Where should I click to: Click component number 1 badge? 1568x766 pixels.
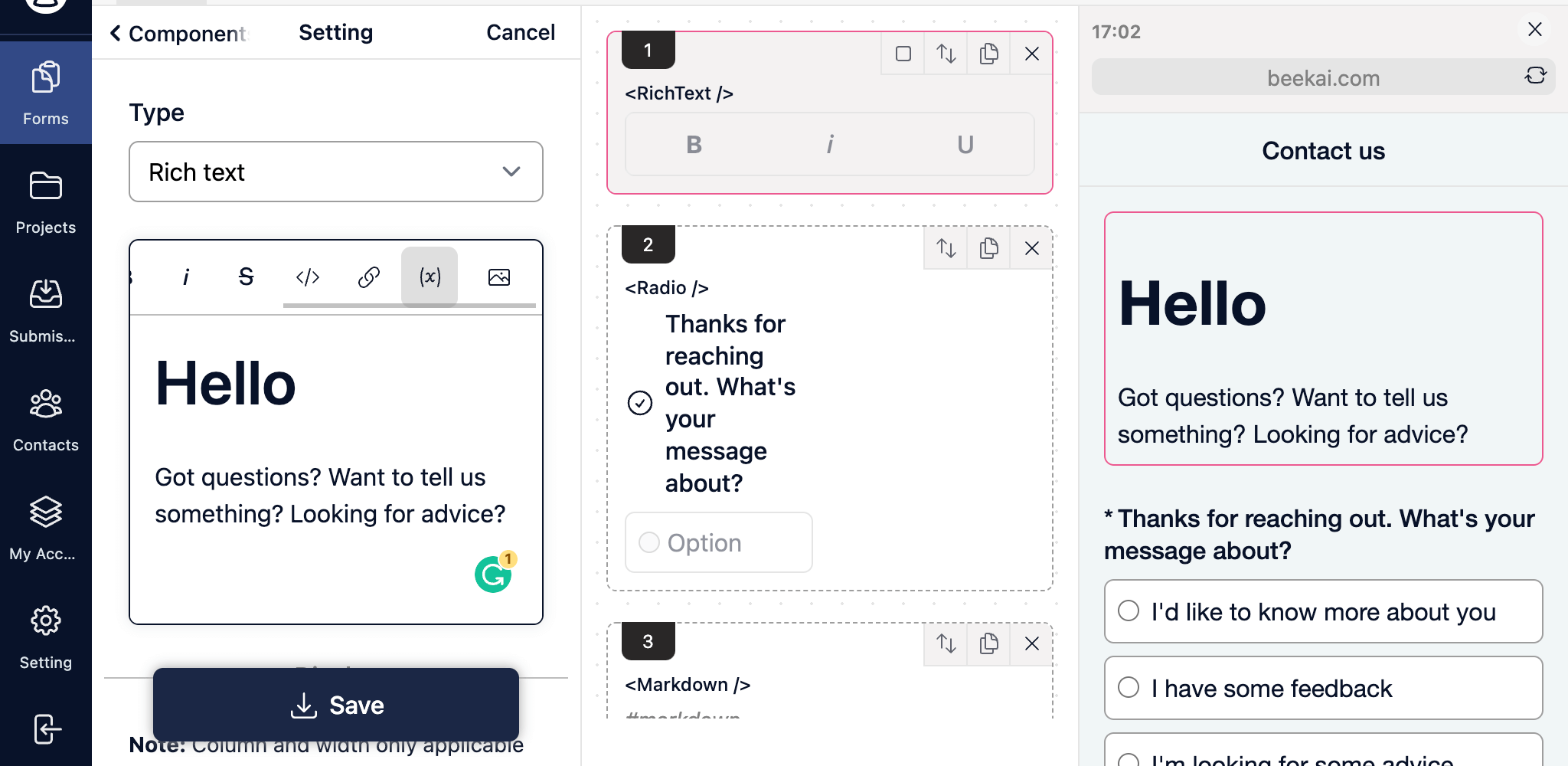648,50
